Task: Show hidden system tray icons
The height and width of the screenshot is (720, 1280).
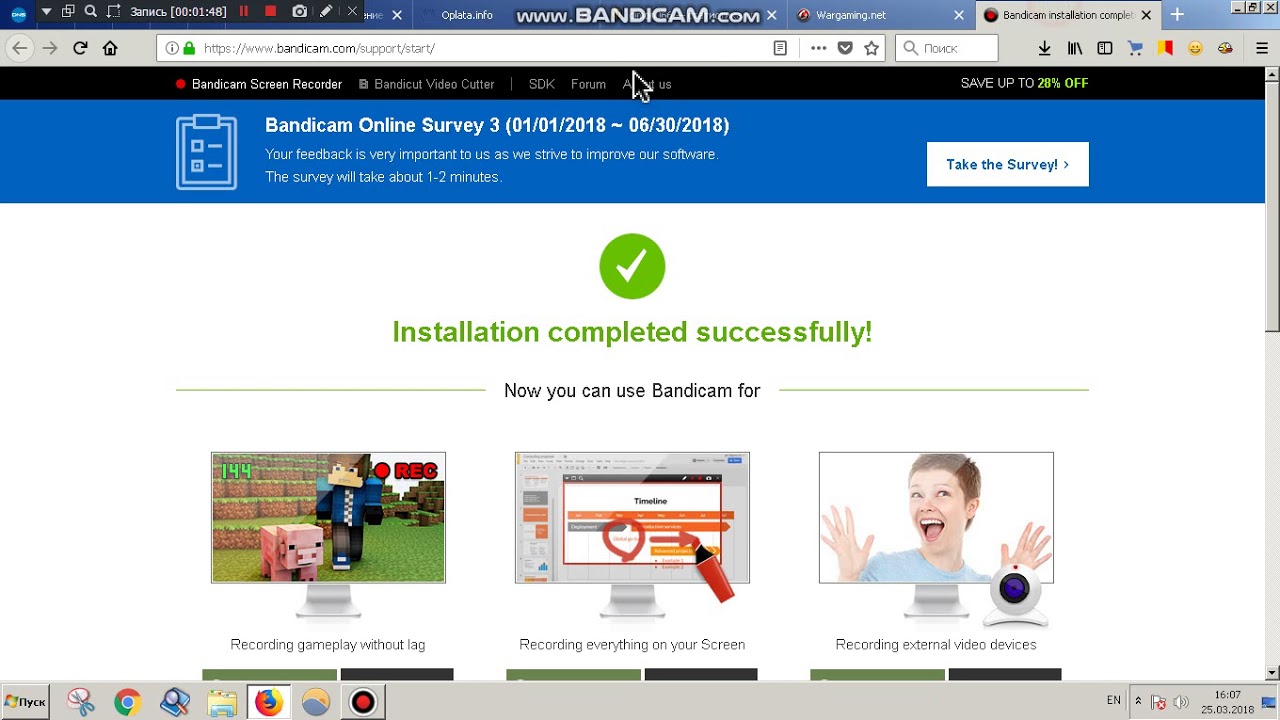Action: click(x=1138, y=701)
